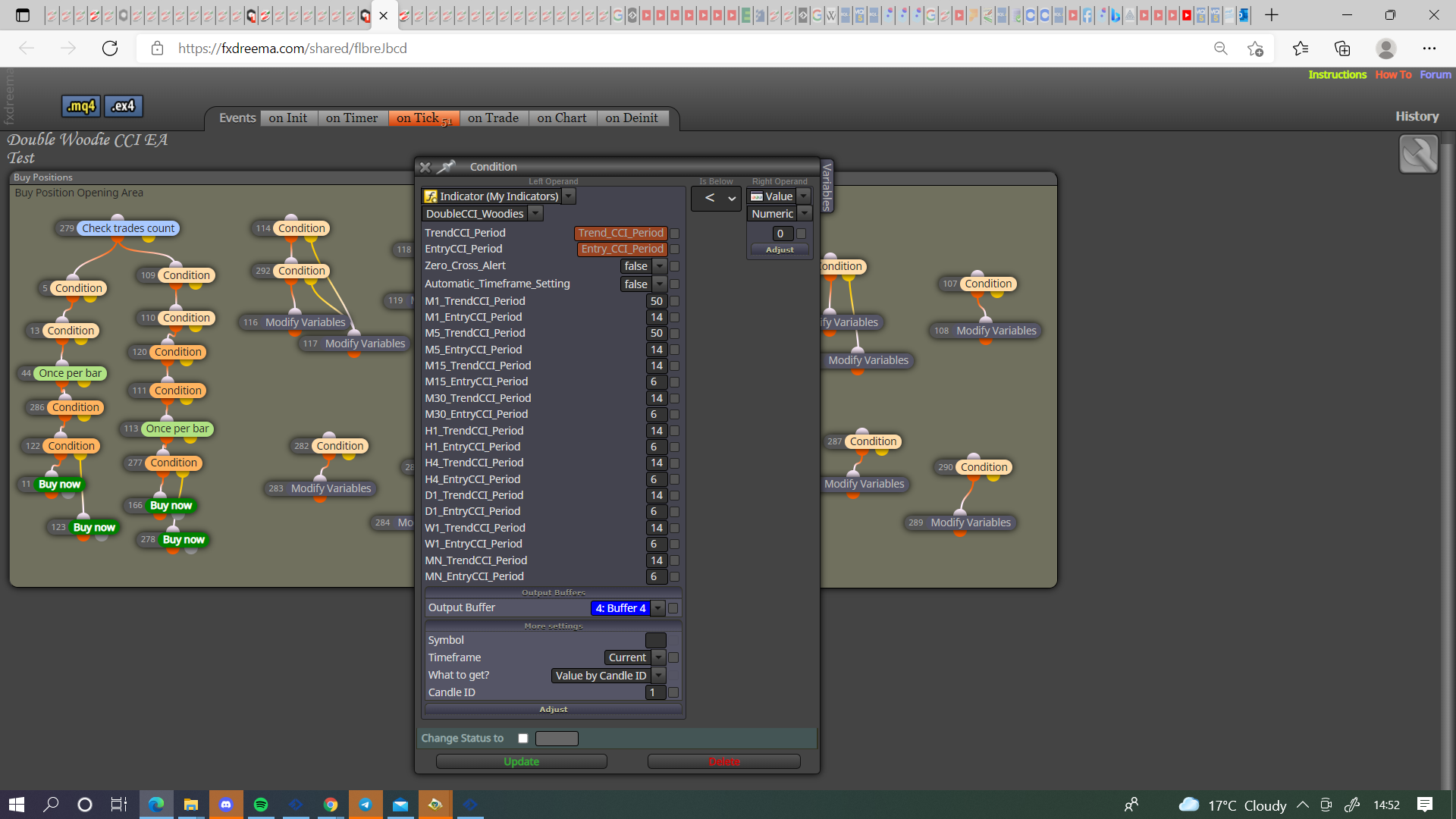The image size is (1456, 819).
Task: Download the .ex4 compiled file
Action: point(123,106)
